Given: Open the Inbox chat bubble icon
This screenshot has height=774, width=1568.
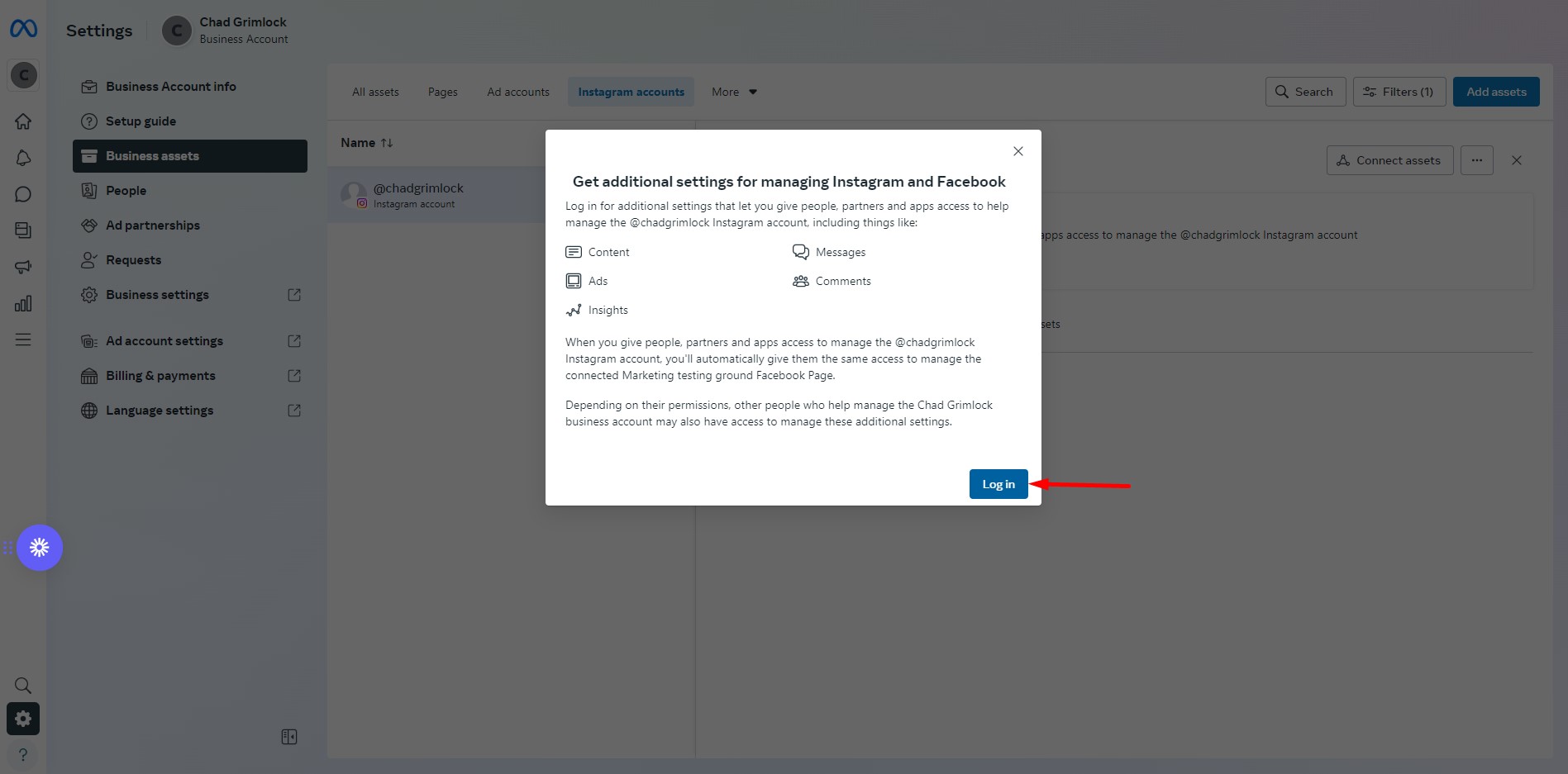Looking at the screenshot, I should tap(23, 194).
